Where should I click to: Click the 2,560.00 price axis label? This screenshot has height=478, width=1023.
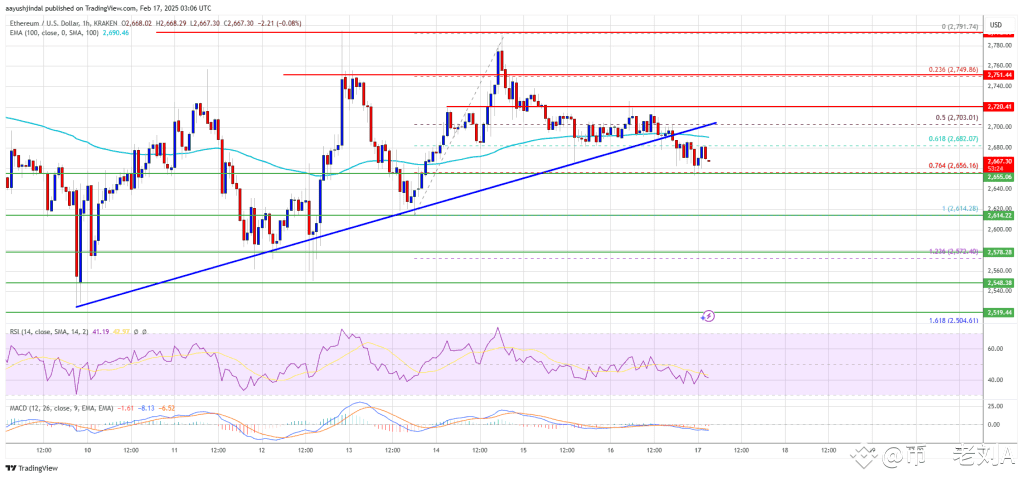[x=1000, y=271]
